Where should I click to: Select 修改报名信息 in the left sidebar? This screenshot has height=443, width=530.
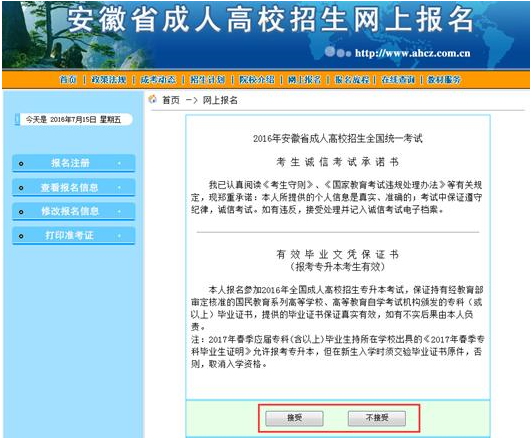[74, 212]
